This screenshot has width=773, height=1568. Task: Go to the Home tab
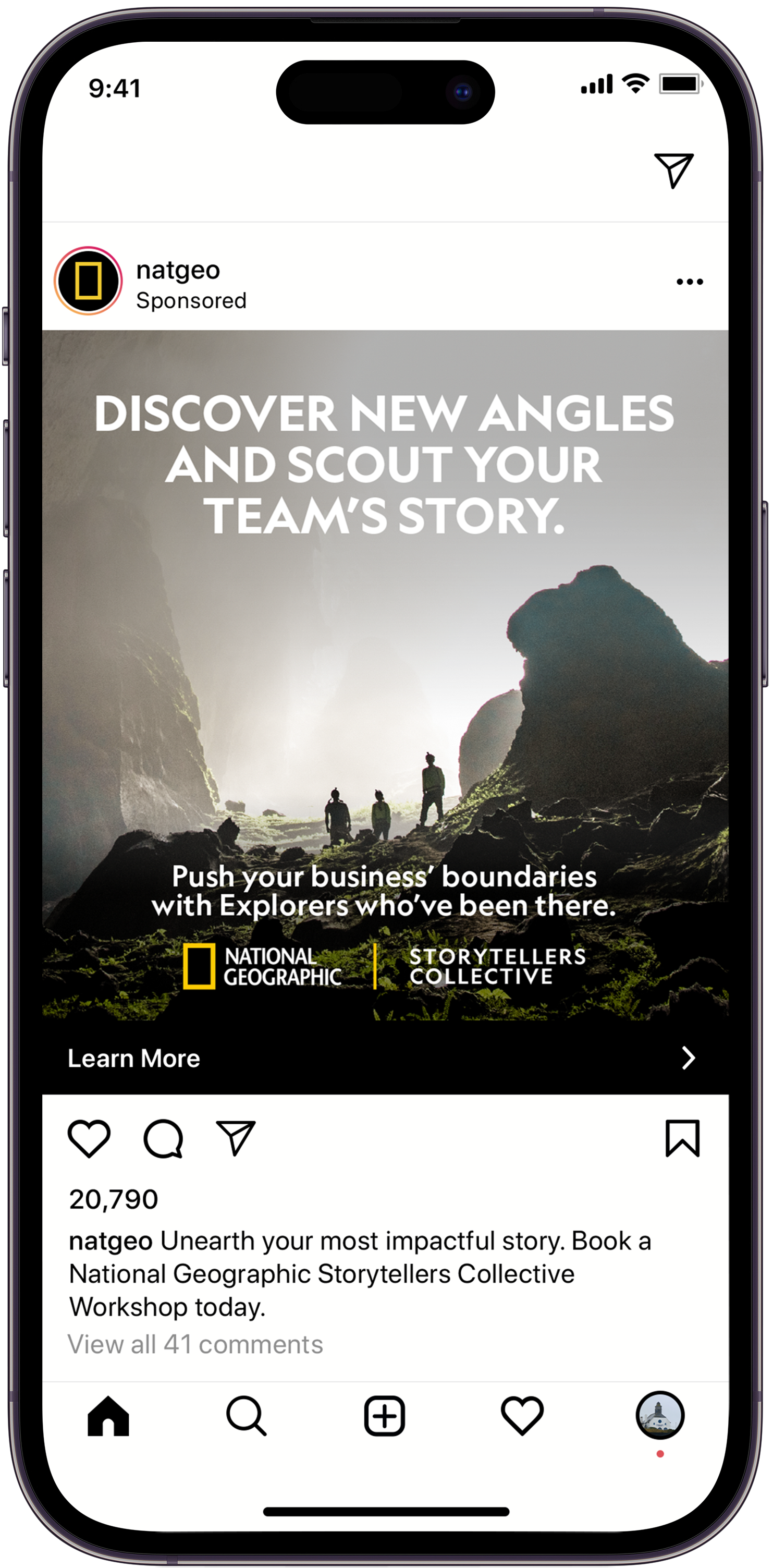(108, 1416)
